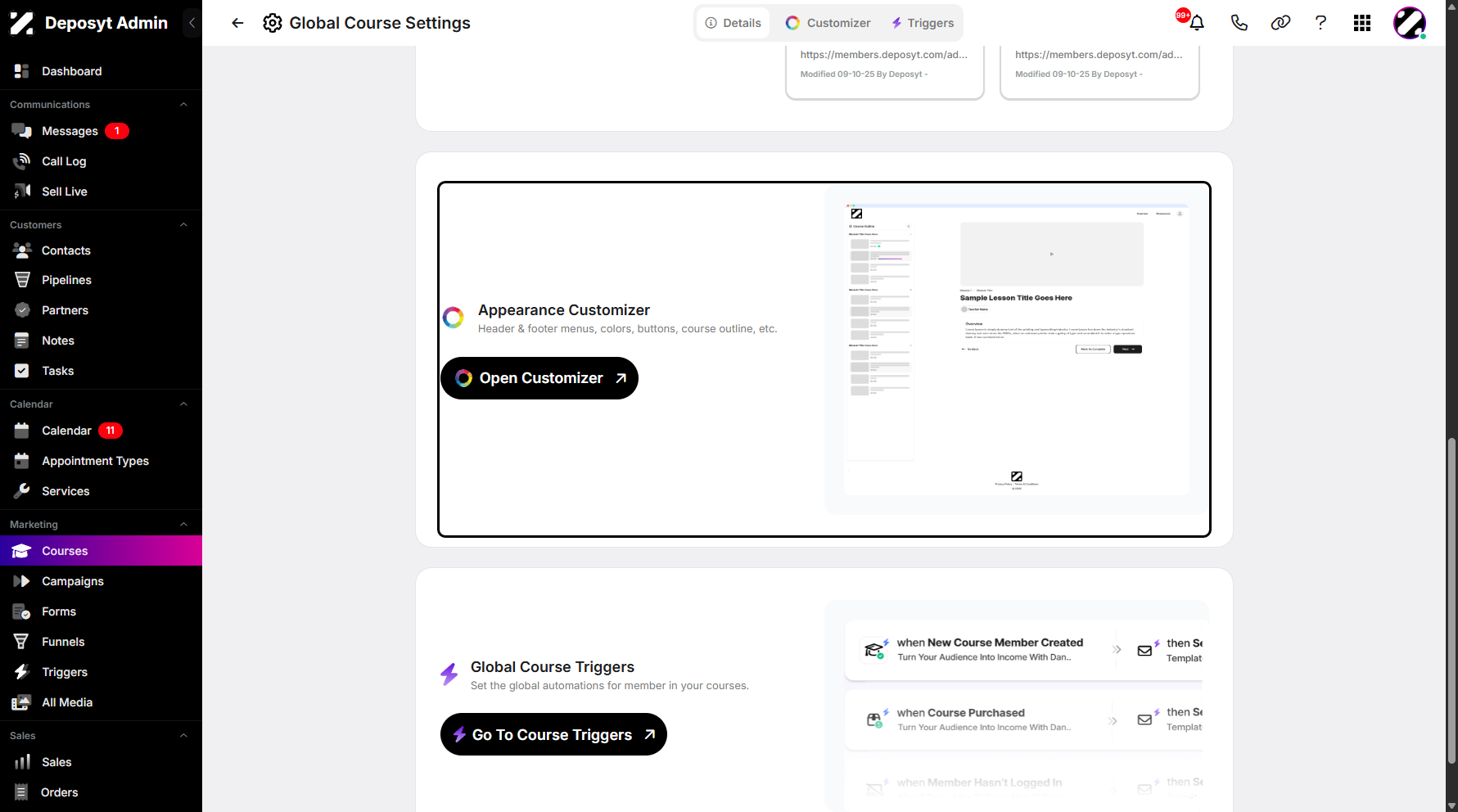The width and height of the screenshot is (1458, 812).
Task: Open the Pipelines funnel icon
Action: tap(22, 280)
